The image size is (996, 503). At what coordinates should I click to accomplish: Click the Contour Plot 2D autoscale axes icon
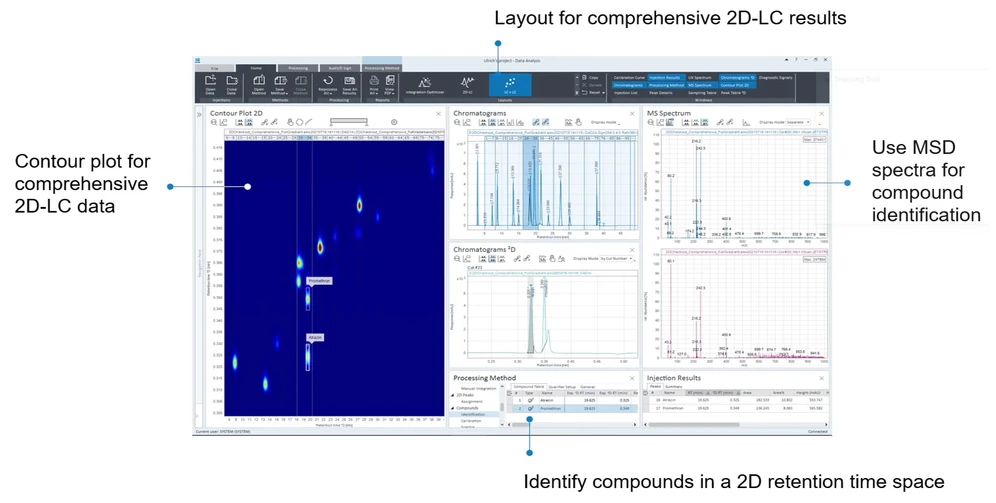224,122
